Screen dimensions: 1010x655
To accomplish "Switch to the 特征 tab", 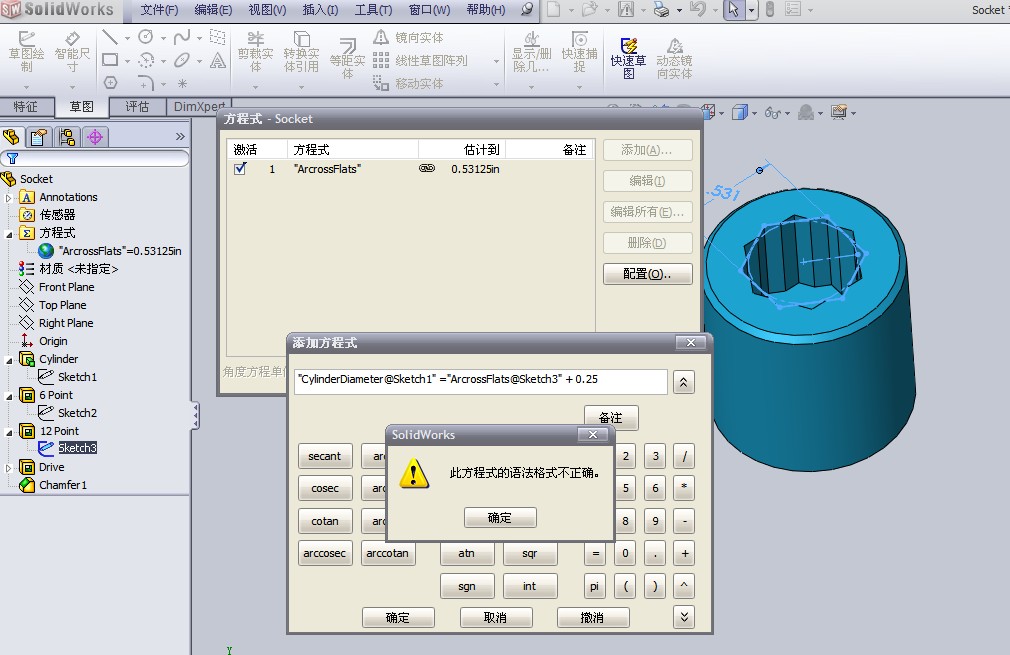I will (x=26, y=106).
